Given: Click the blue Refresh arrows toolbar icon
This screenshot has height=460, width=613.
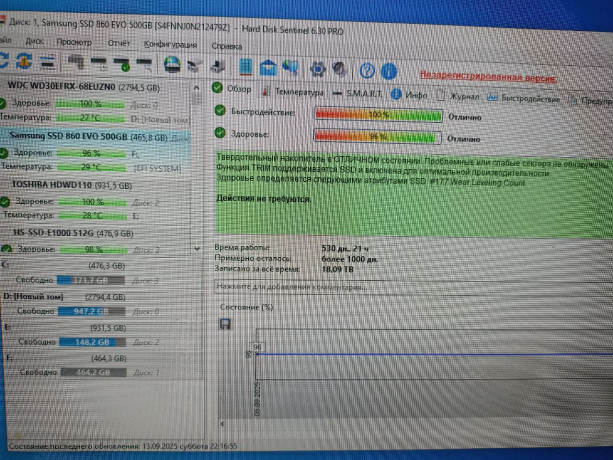Looking at the screenshot, I should coord(3,60).
